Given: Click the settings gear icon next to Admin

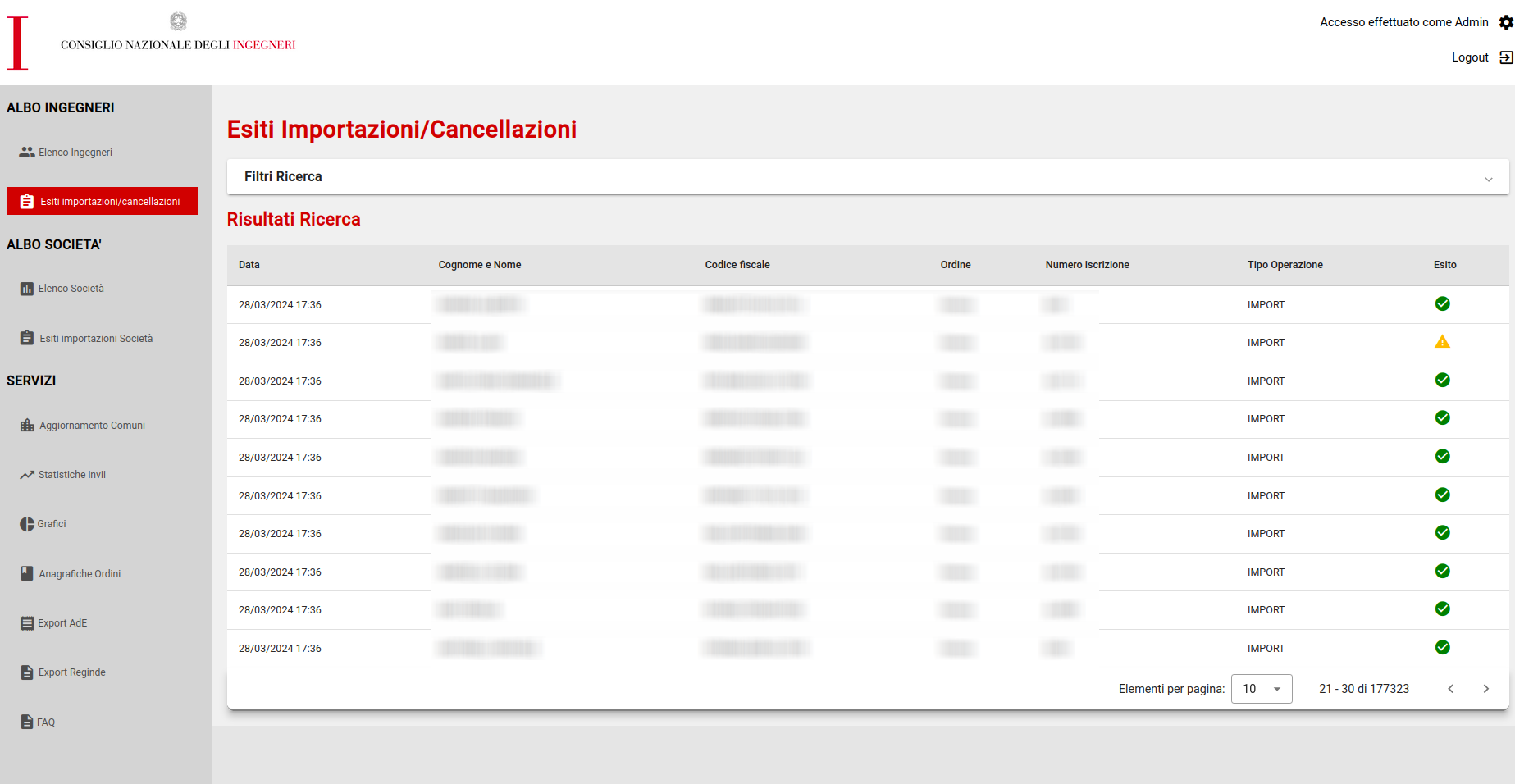Looking at the screenshot, I should [1506, 22].
